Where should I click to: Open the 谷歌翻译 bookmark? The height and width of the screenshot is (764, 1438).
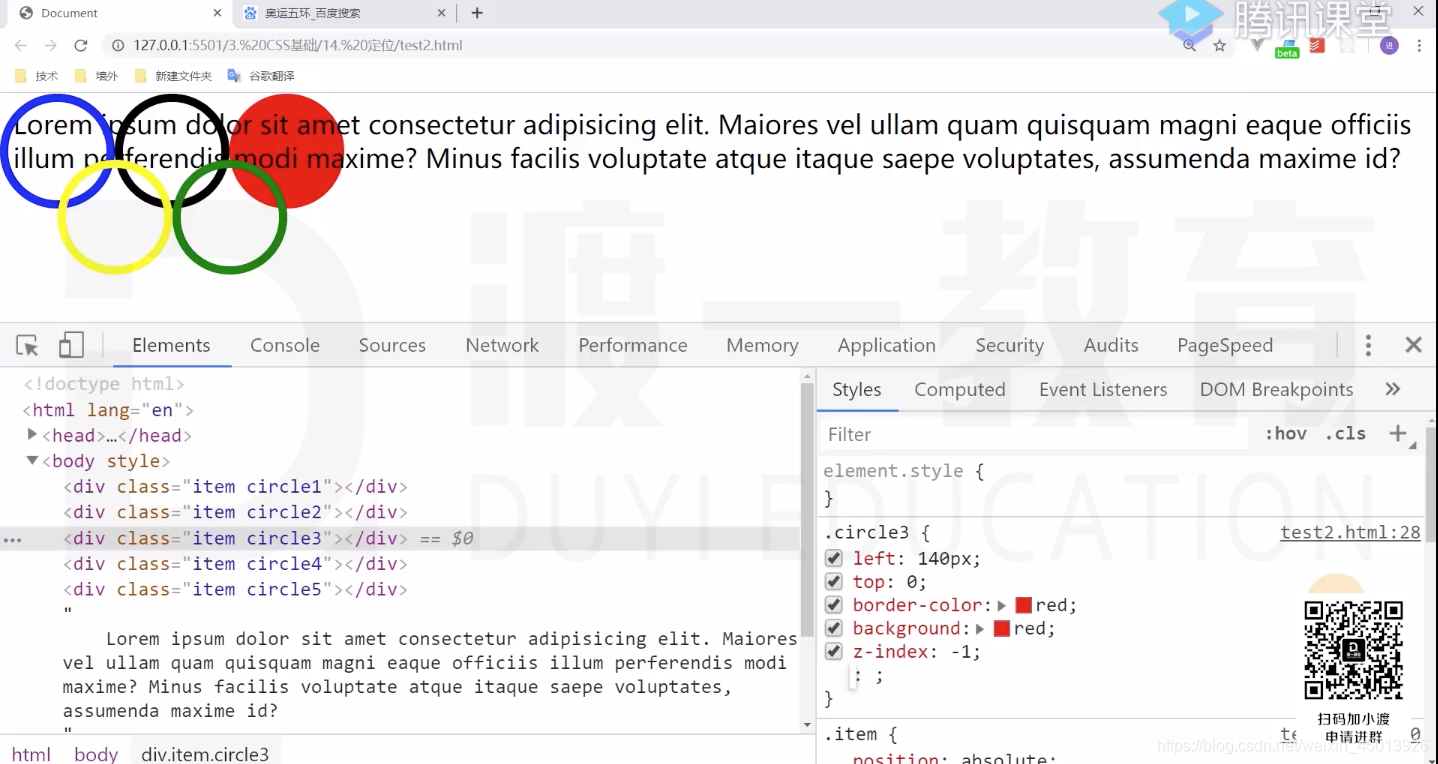261,76
